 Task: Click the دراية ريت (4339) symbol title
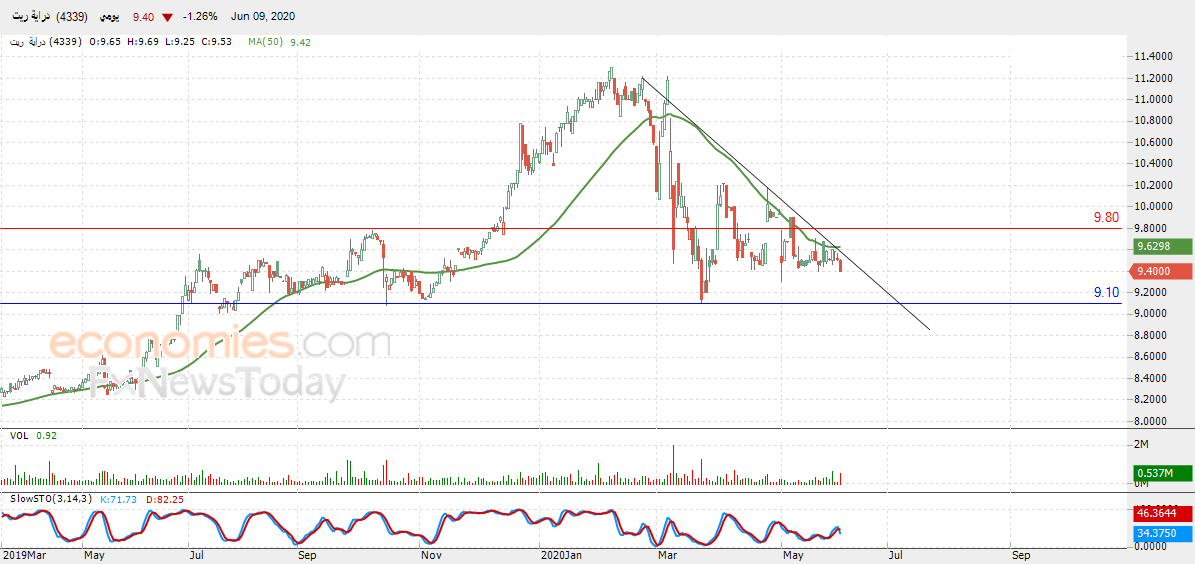click(x=50, y=17)
